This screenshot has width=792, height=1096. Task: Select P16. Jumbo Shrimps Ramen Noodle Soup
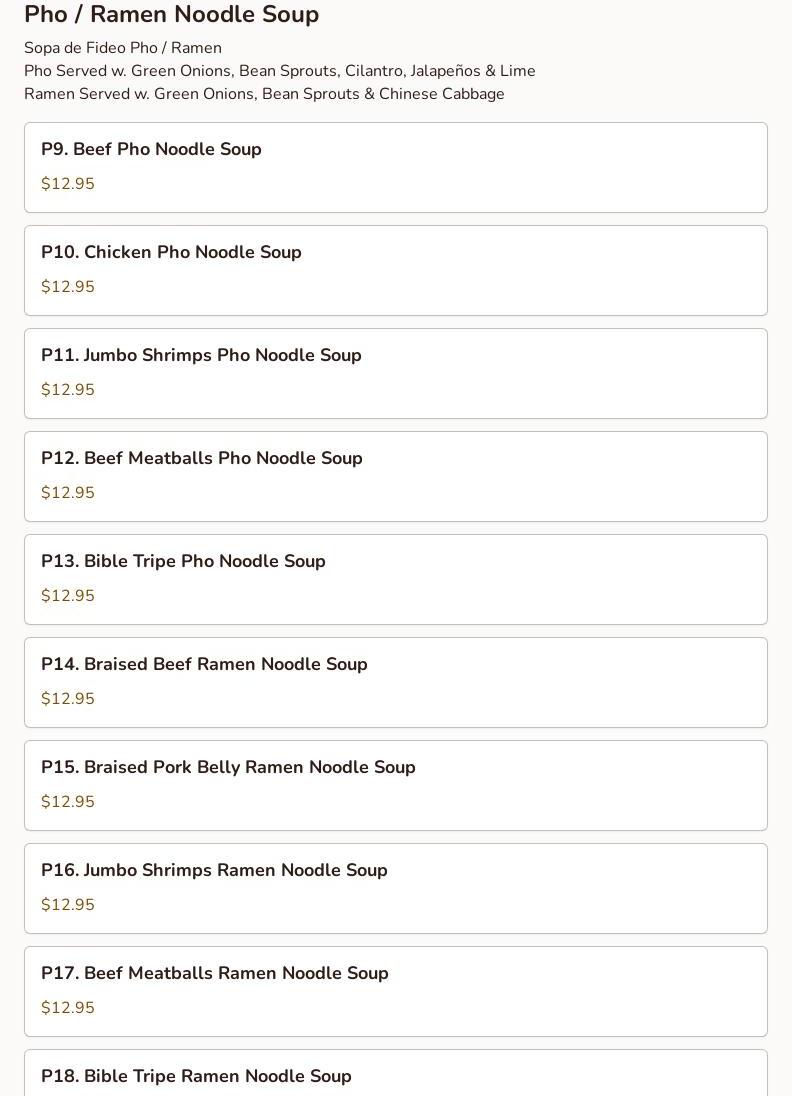tap(396, 888)
